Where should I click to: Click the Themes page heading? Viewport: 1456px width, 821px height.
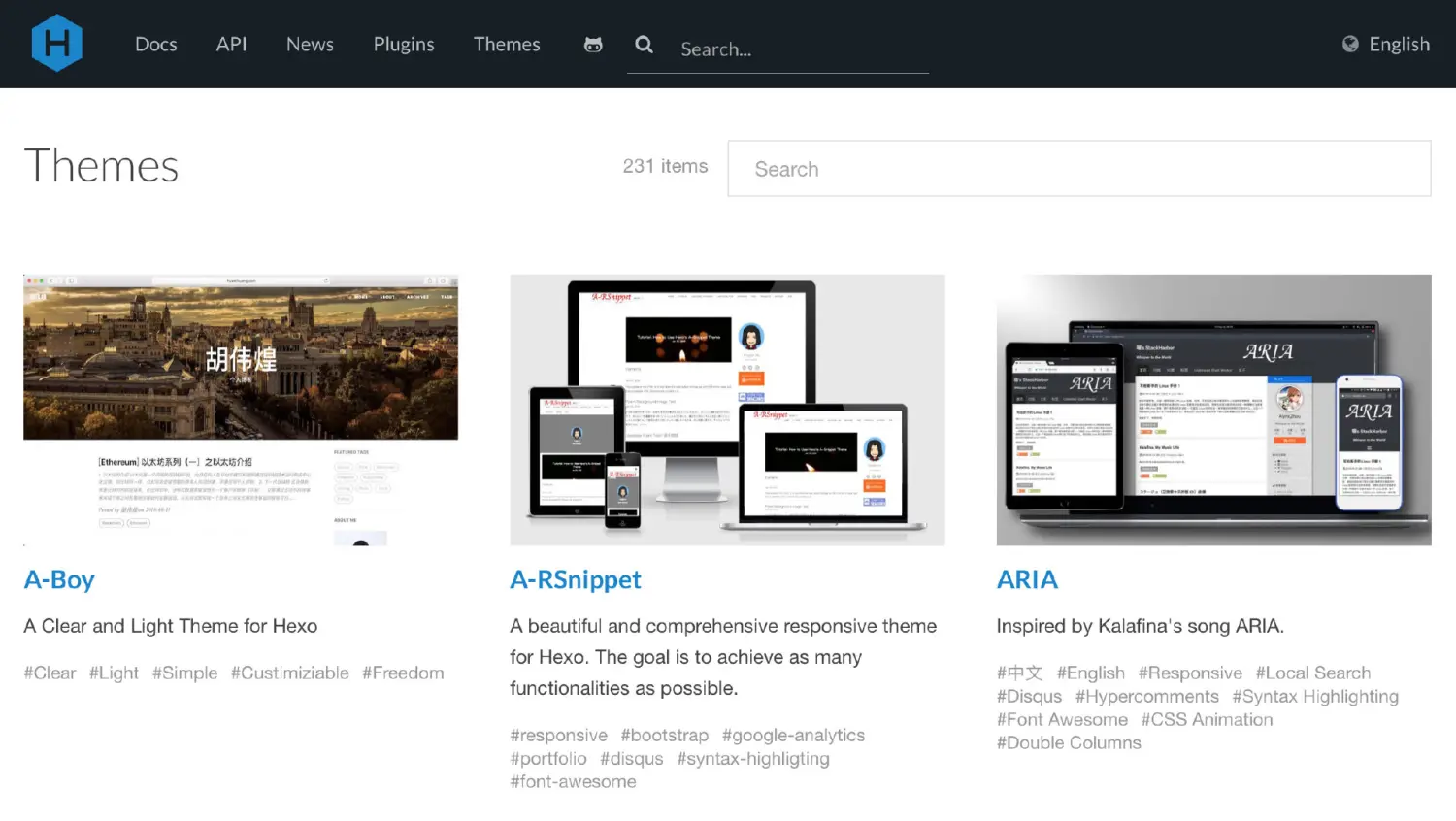[x=101, y=166]
